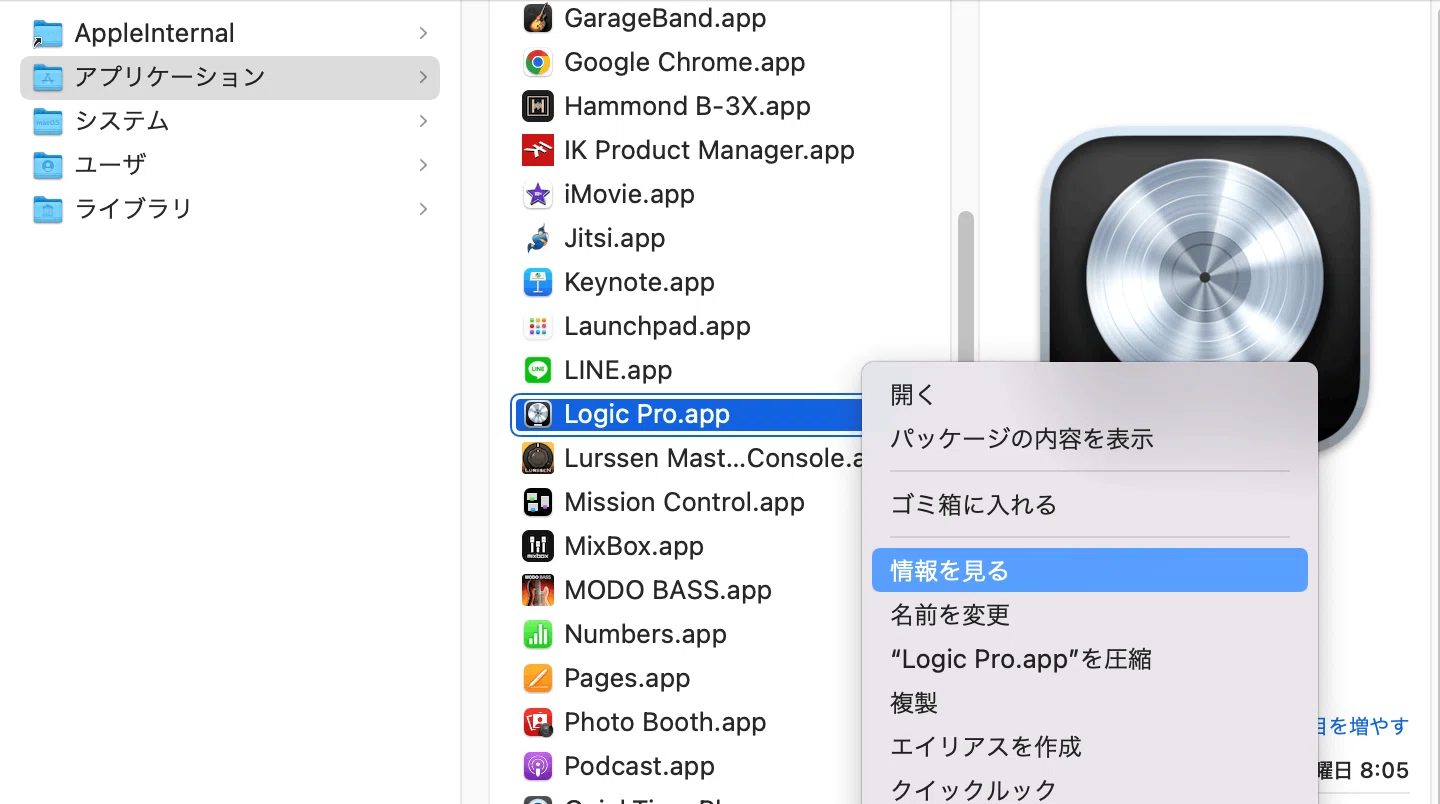Select MODO BASS.app file name
The image size is (1440, 804).
(x=668, y=590)
